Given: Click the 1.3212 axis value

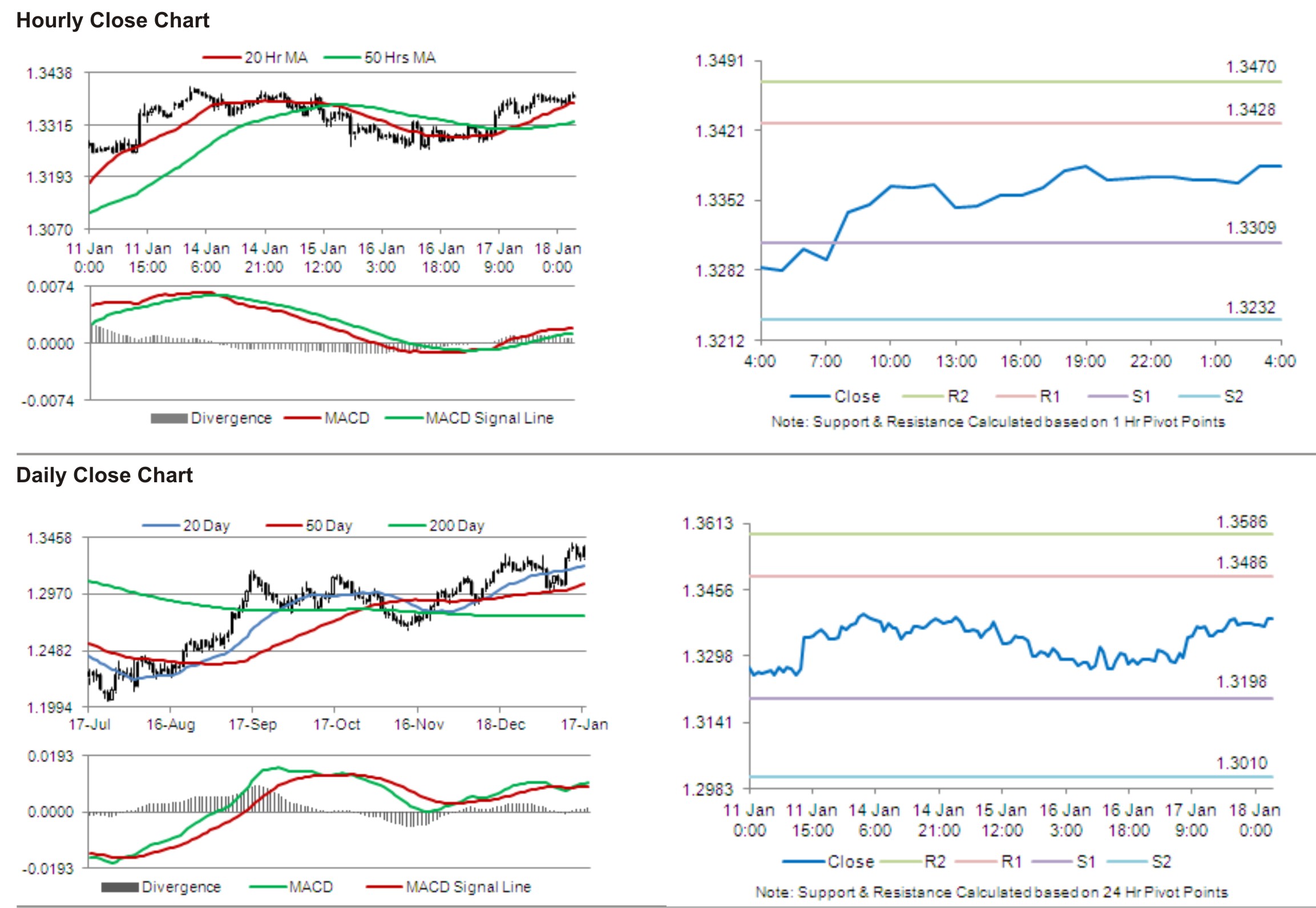Looking at the screenshot, I should tap(720, 341).
